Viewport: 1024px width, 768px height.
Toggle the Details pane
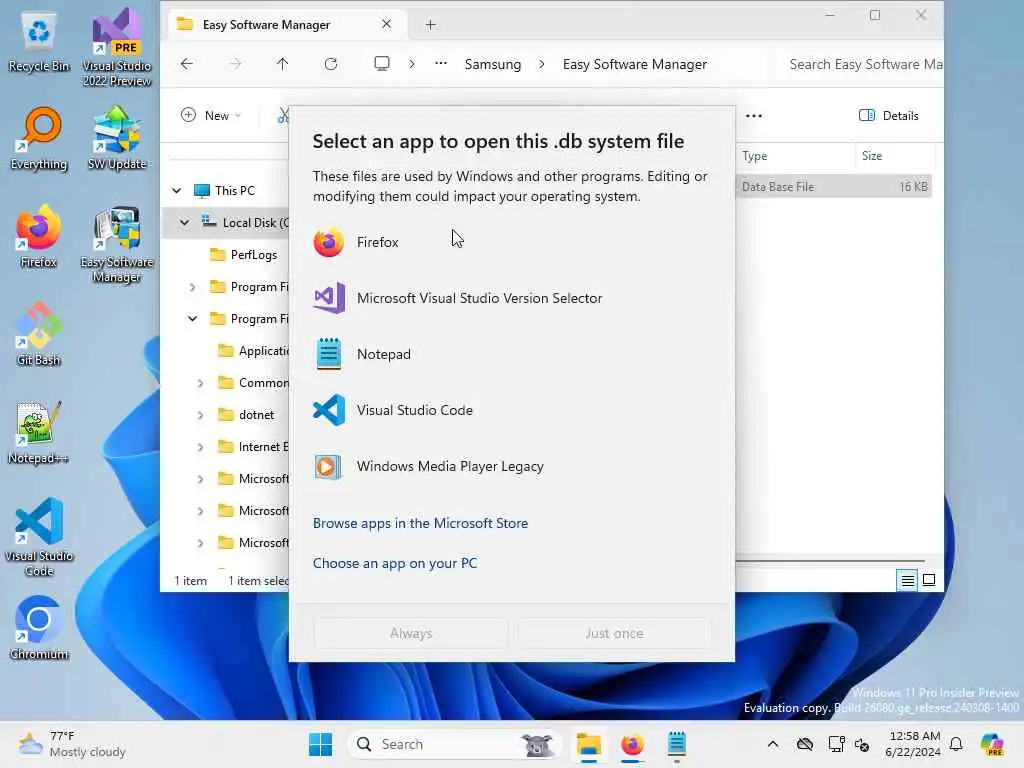888,116
